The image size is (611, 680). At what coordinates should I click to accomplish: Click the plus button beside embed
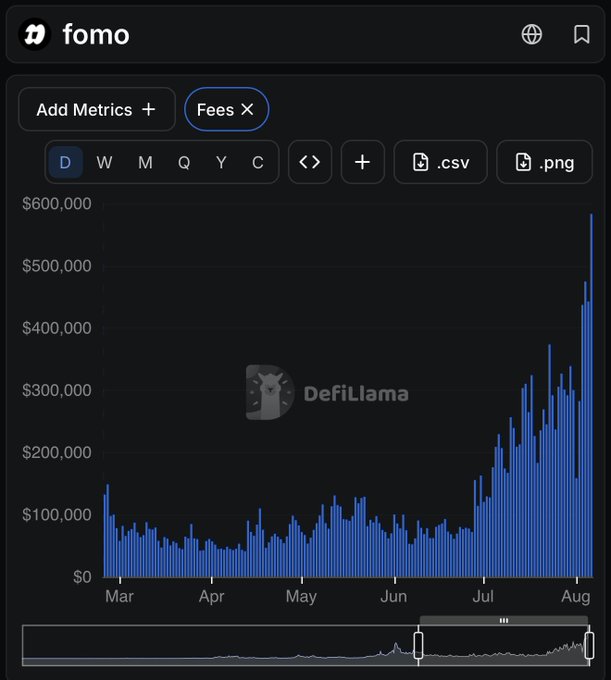363,162
